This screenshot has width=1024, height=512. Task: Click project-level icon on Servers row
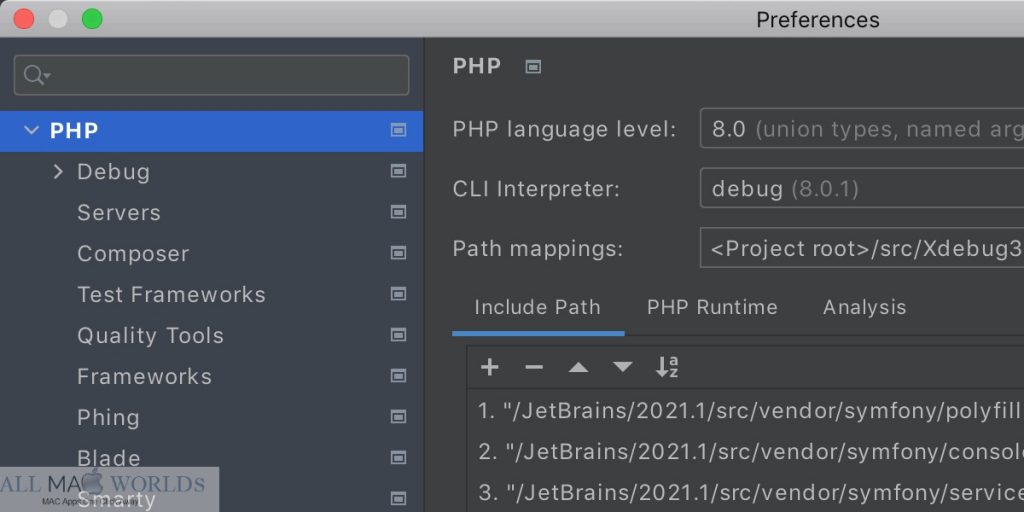coord(398,212)
